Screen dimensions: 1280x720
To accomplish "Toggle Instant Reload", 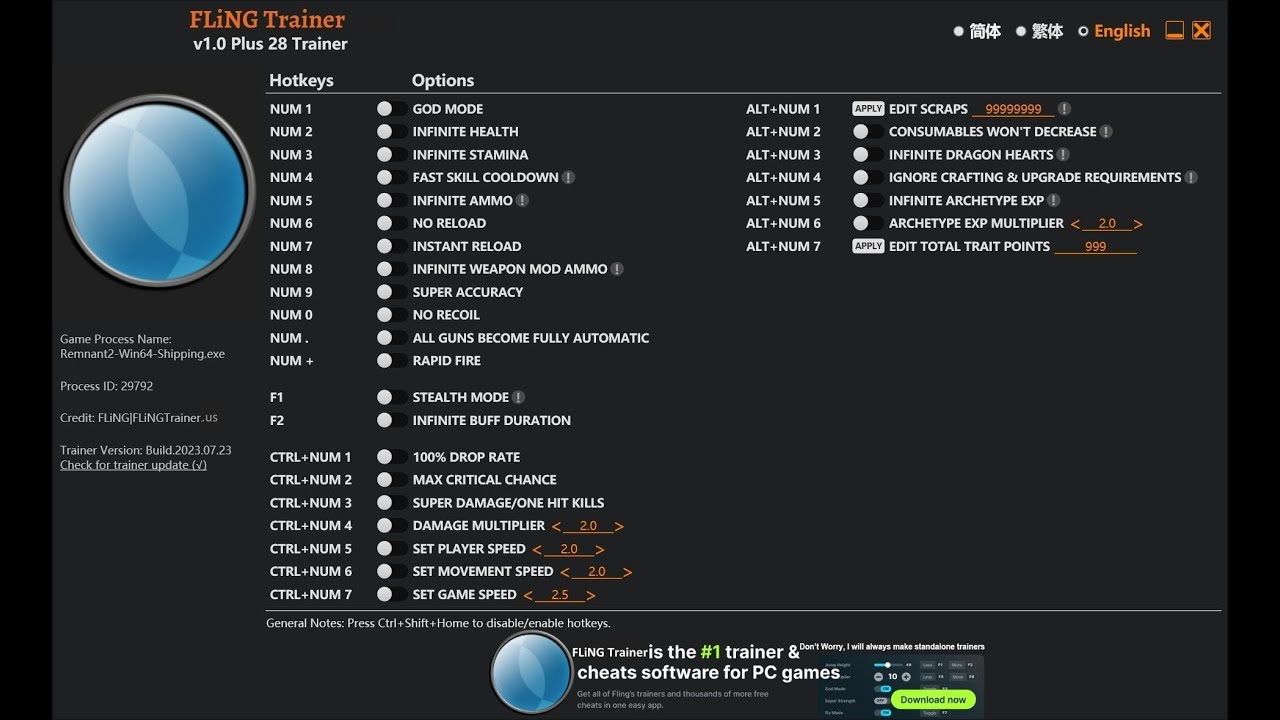I will pyautogui.click(x=392, y=246).
